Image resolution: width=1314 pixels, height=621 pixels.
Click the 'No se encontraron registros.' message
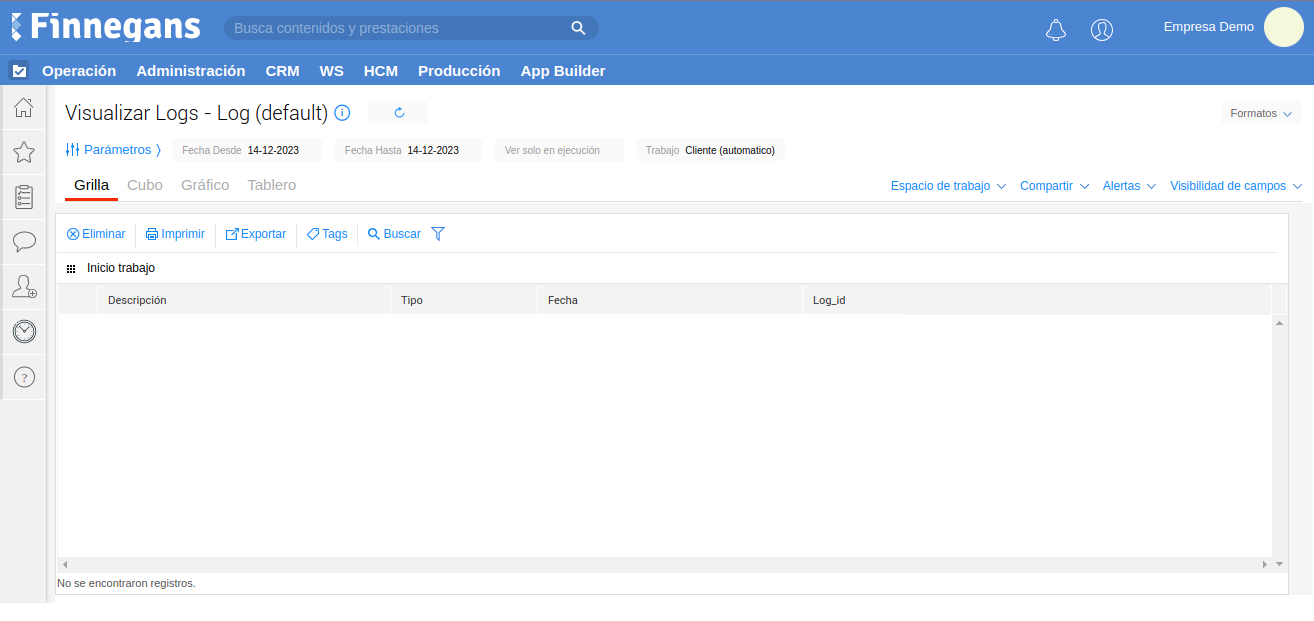pos(127,583)
